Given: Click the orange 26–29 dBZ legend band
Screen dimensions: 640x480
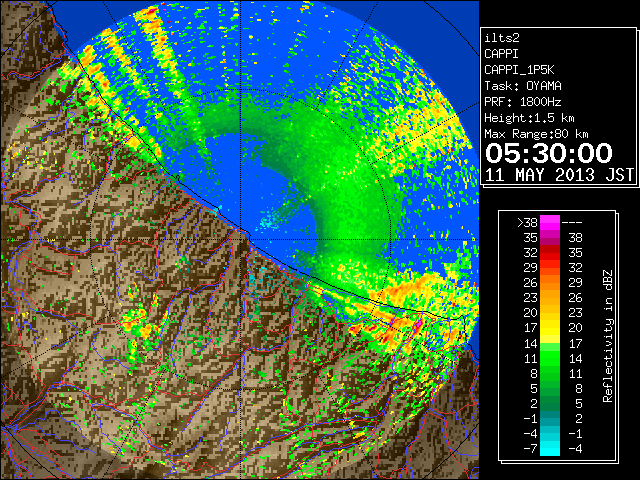Looking at the screenshot, I should (550, 282).
